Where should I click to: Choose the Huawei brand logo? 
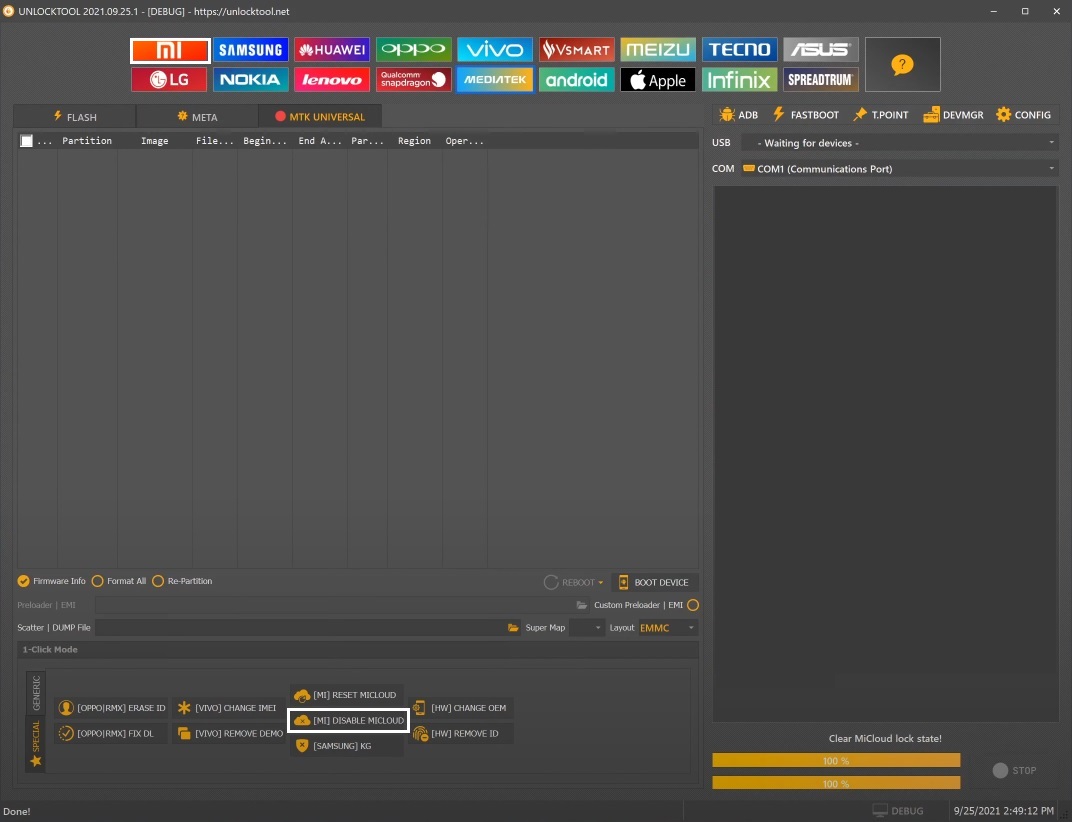coord(332,50)
